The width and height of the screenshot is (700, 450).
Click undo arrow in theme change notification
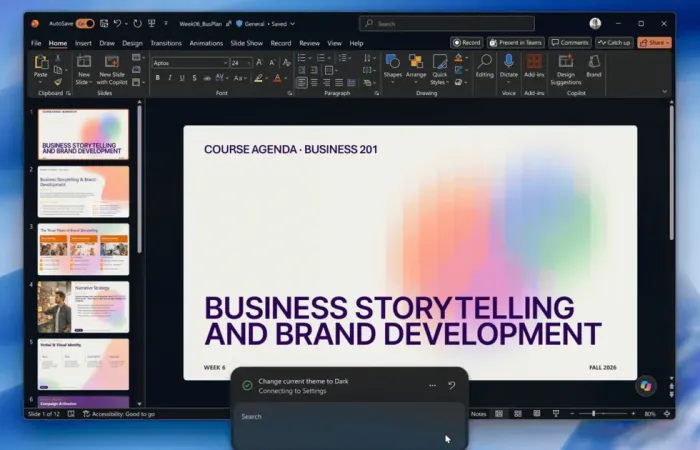coord(452,385)
